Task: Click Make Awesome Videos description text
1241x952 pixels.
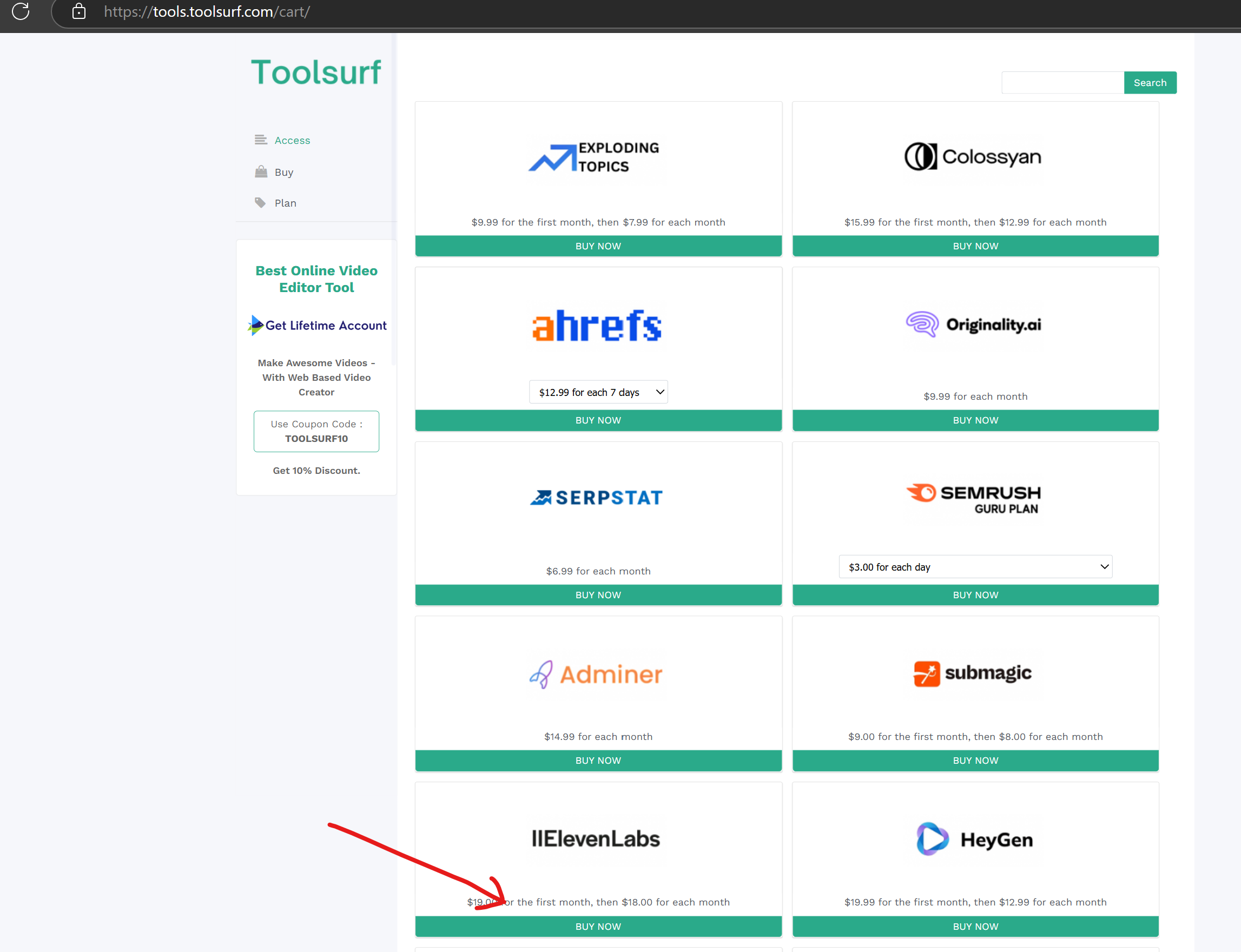Action: point(316,378)
